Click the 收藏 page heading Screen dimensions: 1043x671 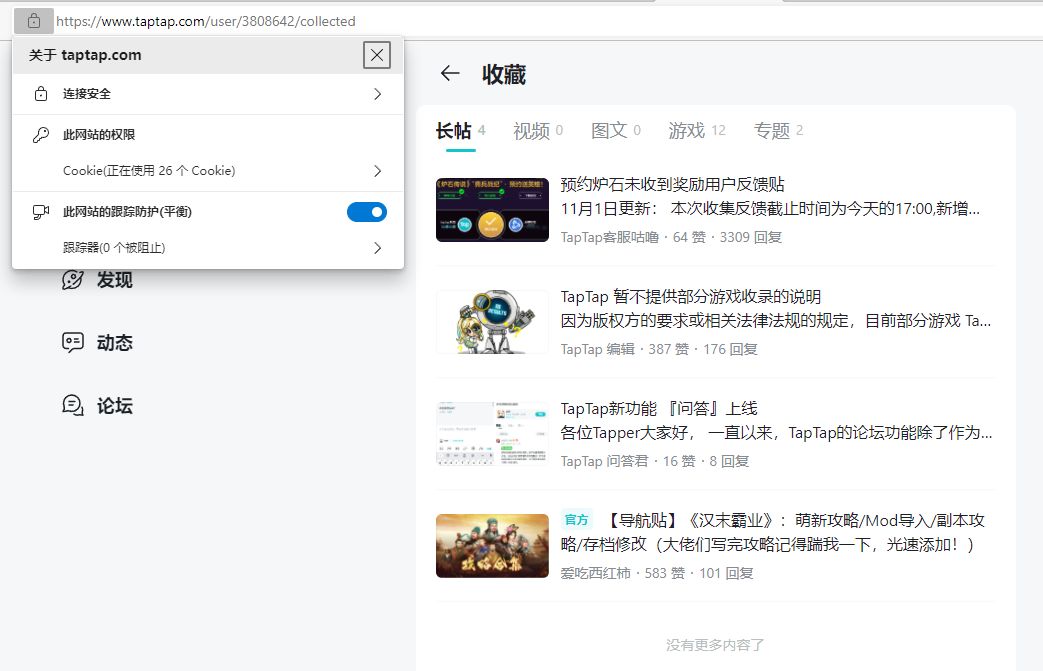pyautogui.click(x=504, y=74)
